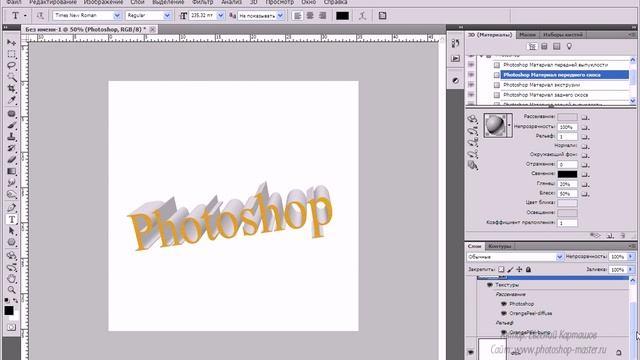Open the Фильтр menu

(202, 2)
